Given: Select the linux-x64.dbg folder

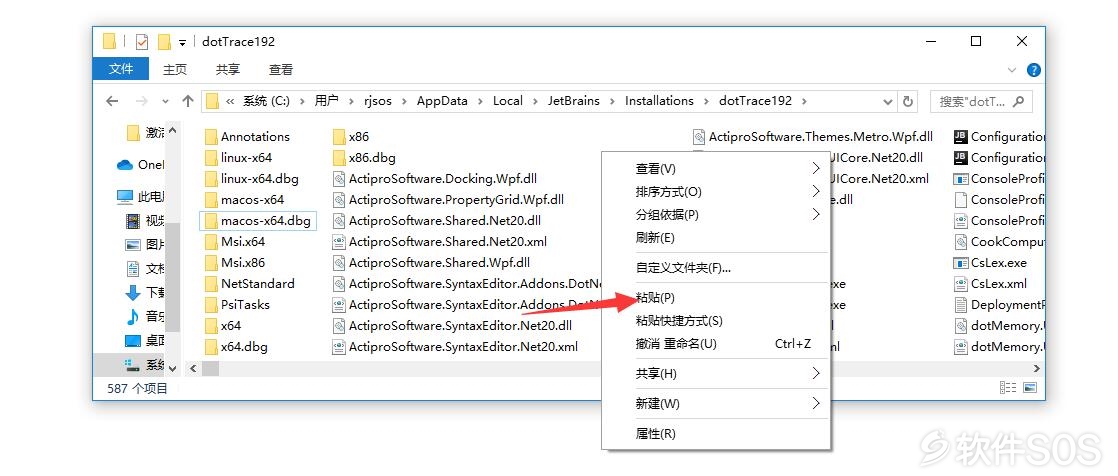Looking at the screenshot, I should point(252,178).
